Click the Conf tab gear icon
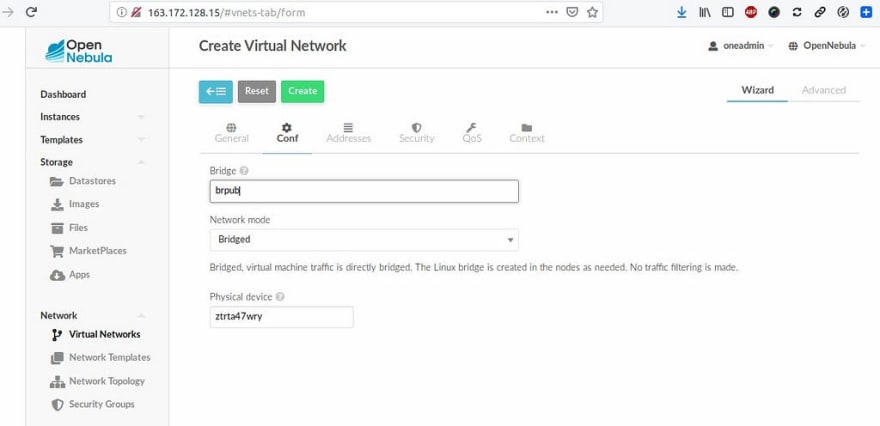880x426 pixels. click(287, 128)
